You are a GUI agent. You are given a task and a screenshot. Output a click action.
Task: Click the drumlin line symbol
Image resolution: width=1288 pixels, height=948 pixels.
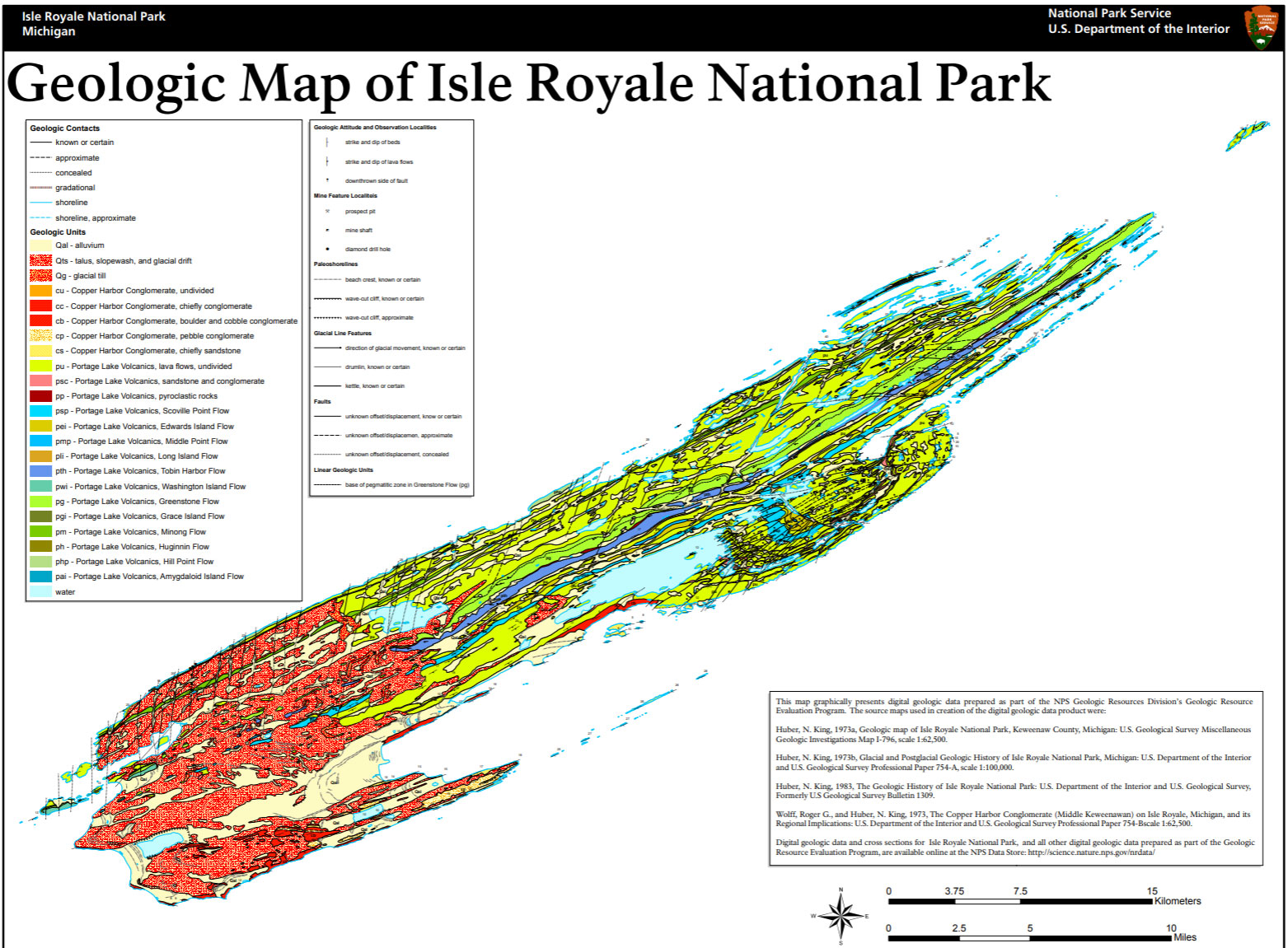coord(328,367)
